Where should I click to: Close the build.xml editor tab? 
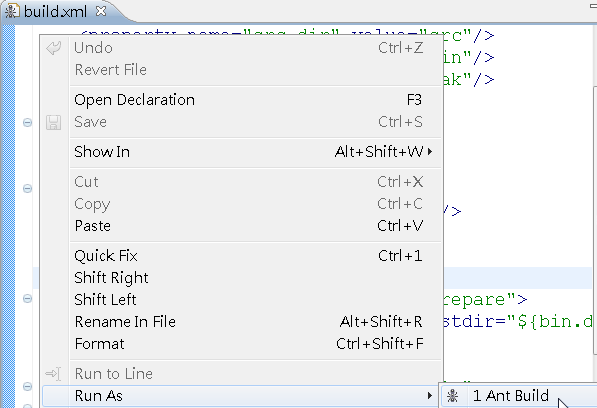(101, 11)
